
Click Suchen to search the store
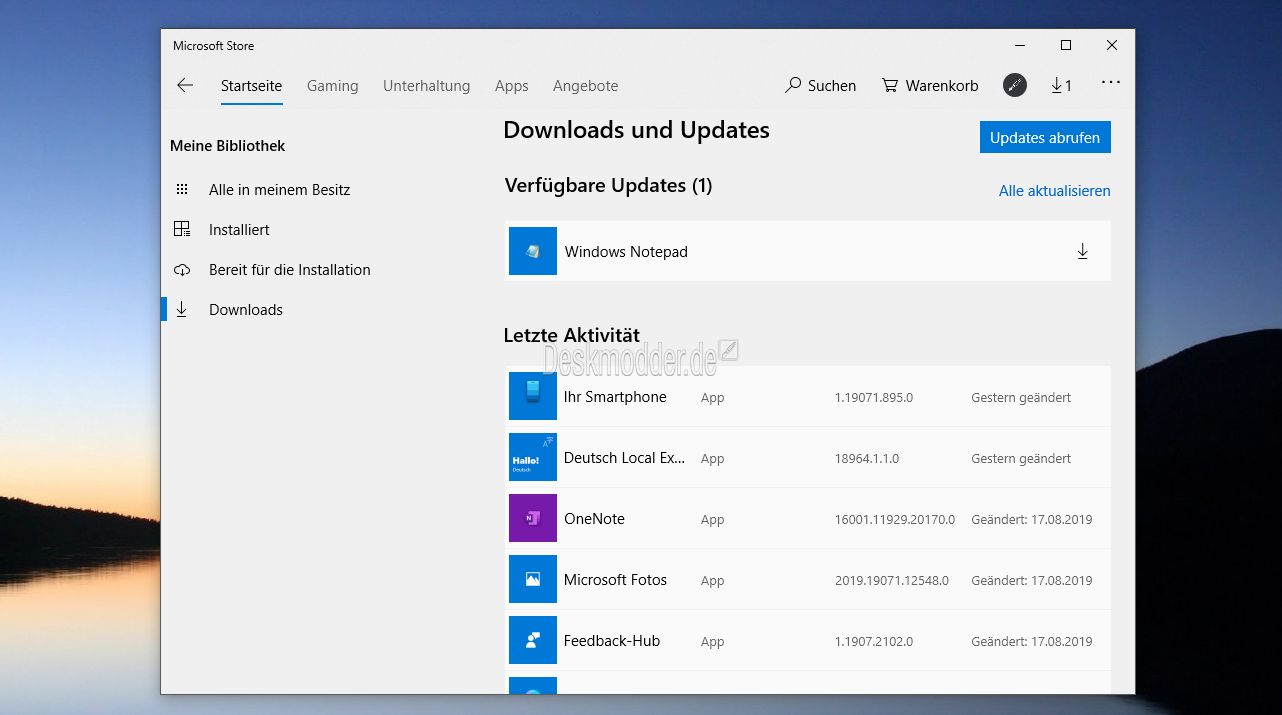click(820, 86)
